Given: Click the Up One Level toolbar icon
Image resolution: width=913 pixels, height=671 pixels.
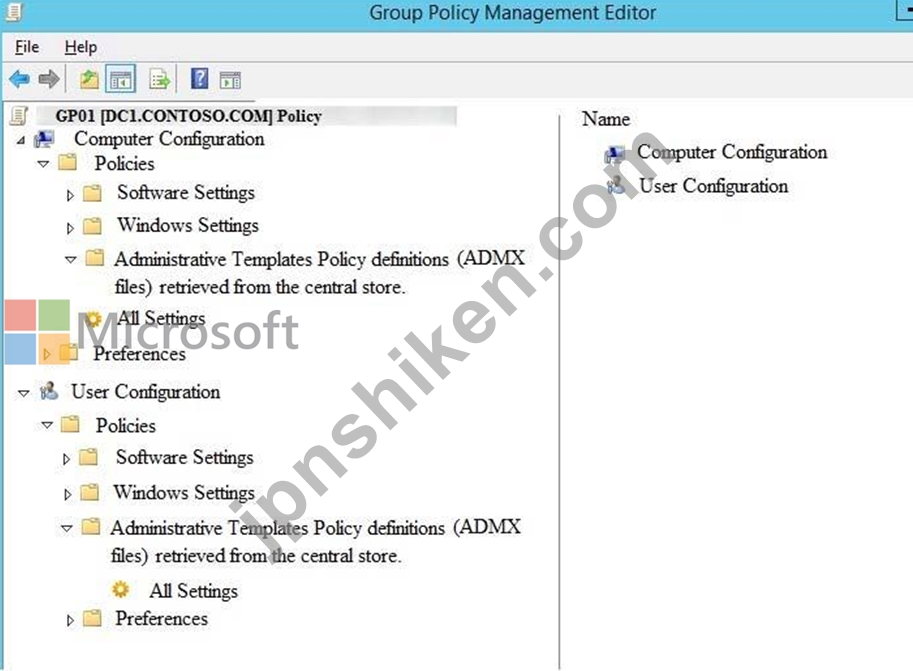Looking at the screenshot, I should 89,79.
